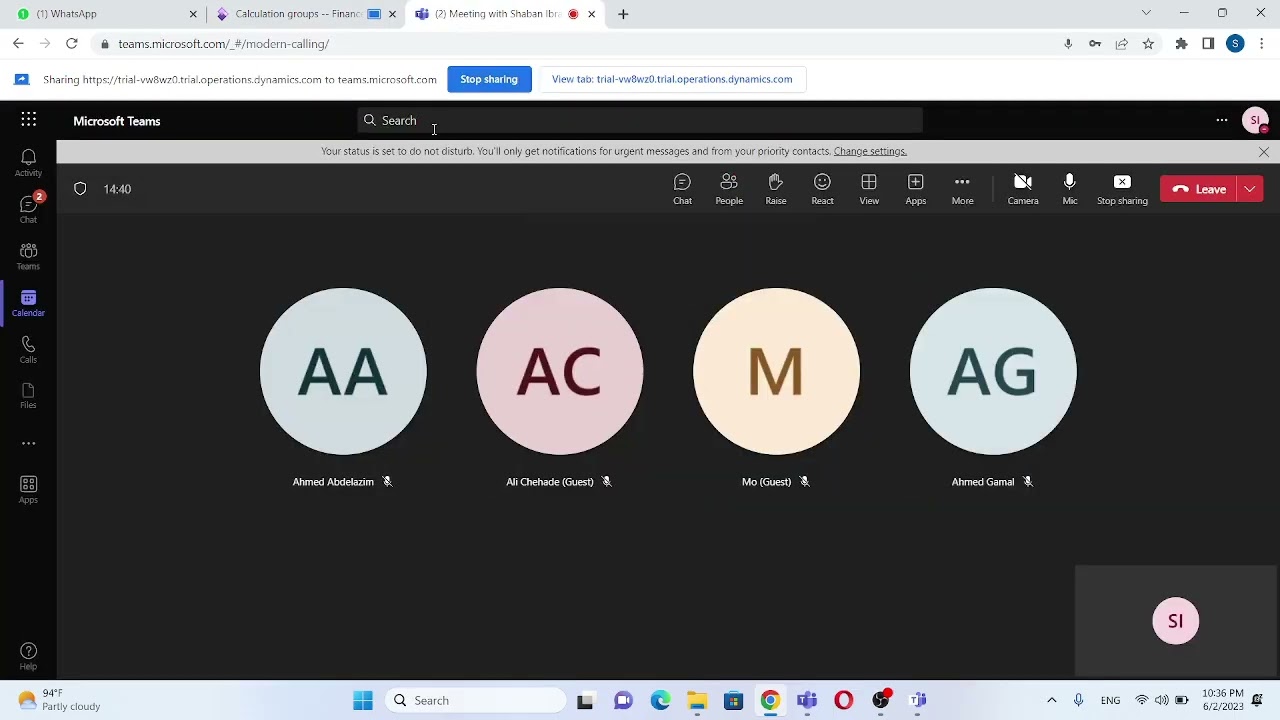Show the People participants panel
Screen dimensions: 1280x720
pos(729,189)
